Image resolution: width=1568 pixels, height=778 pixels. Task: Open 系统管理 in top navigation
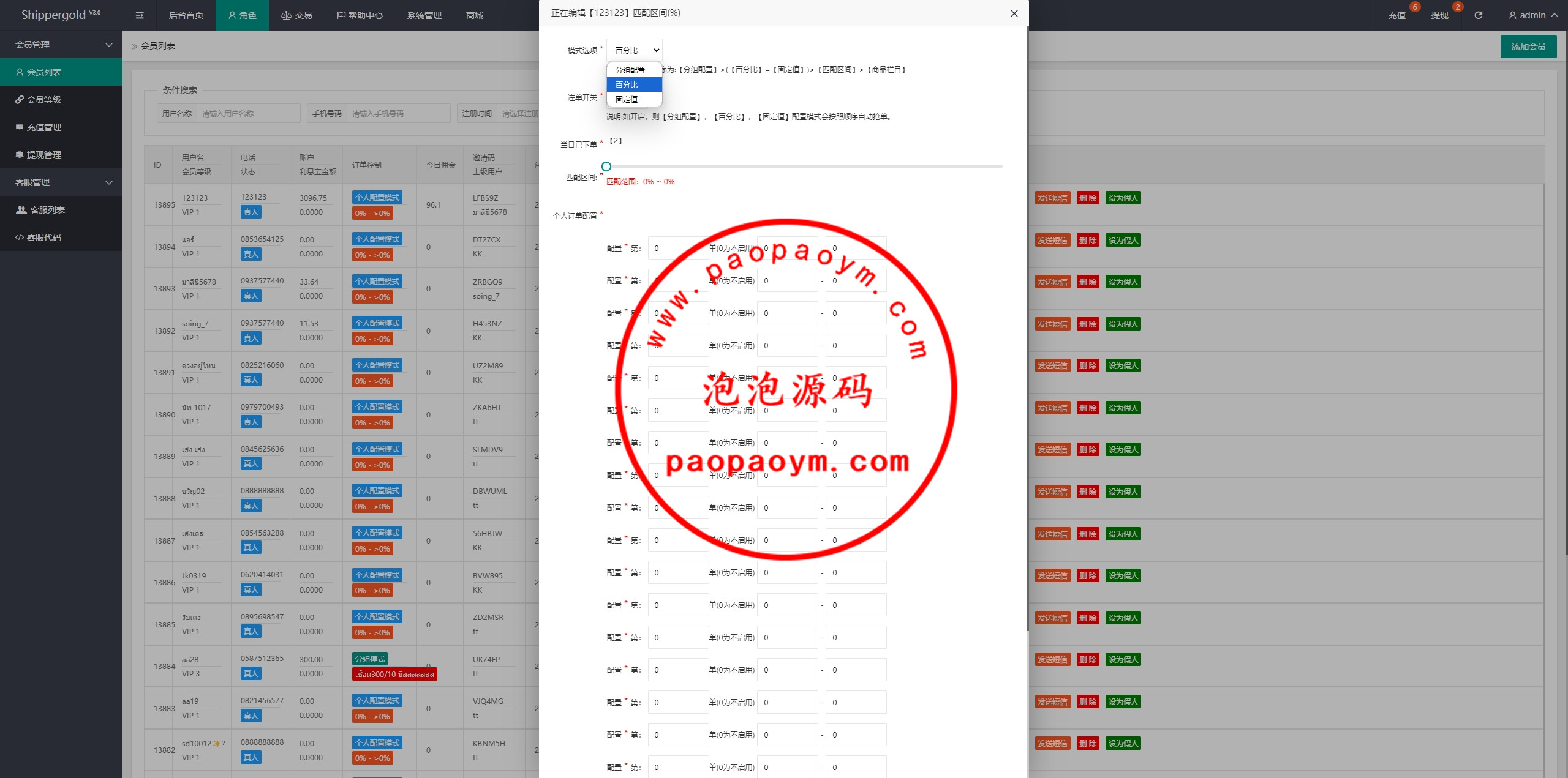click(424, 15)
